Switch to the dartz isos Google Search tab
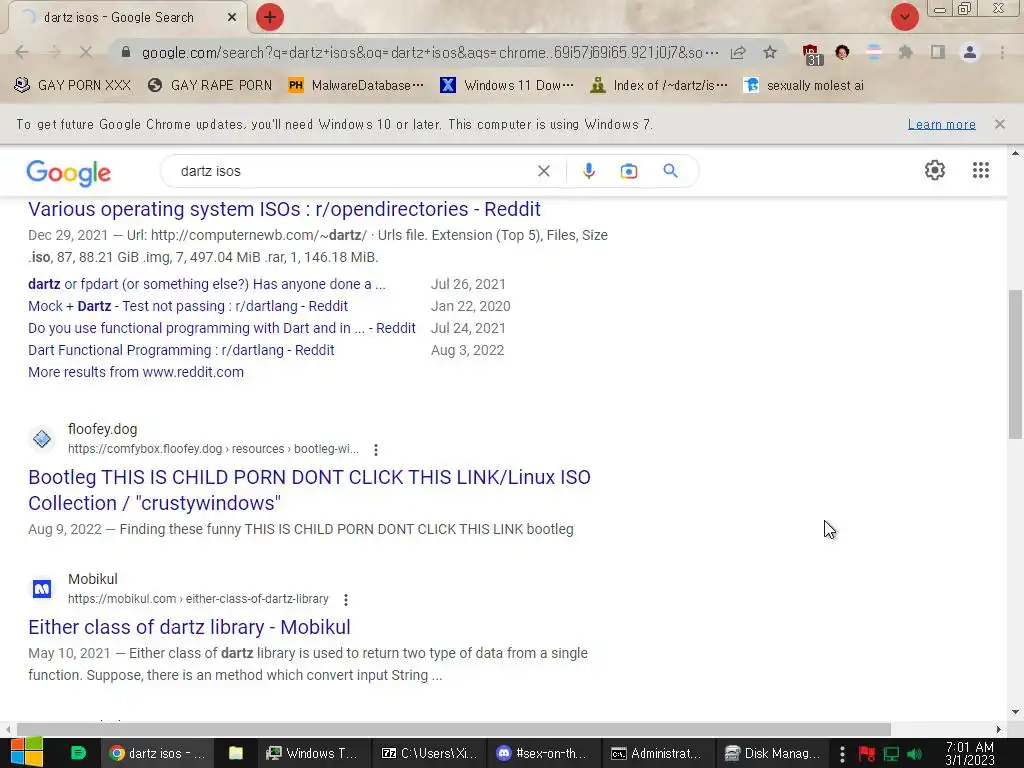This screenshot has height=768, width=1024. coord(119,18)
